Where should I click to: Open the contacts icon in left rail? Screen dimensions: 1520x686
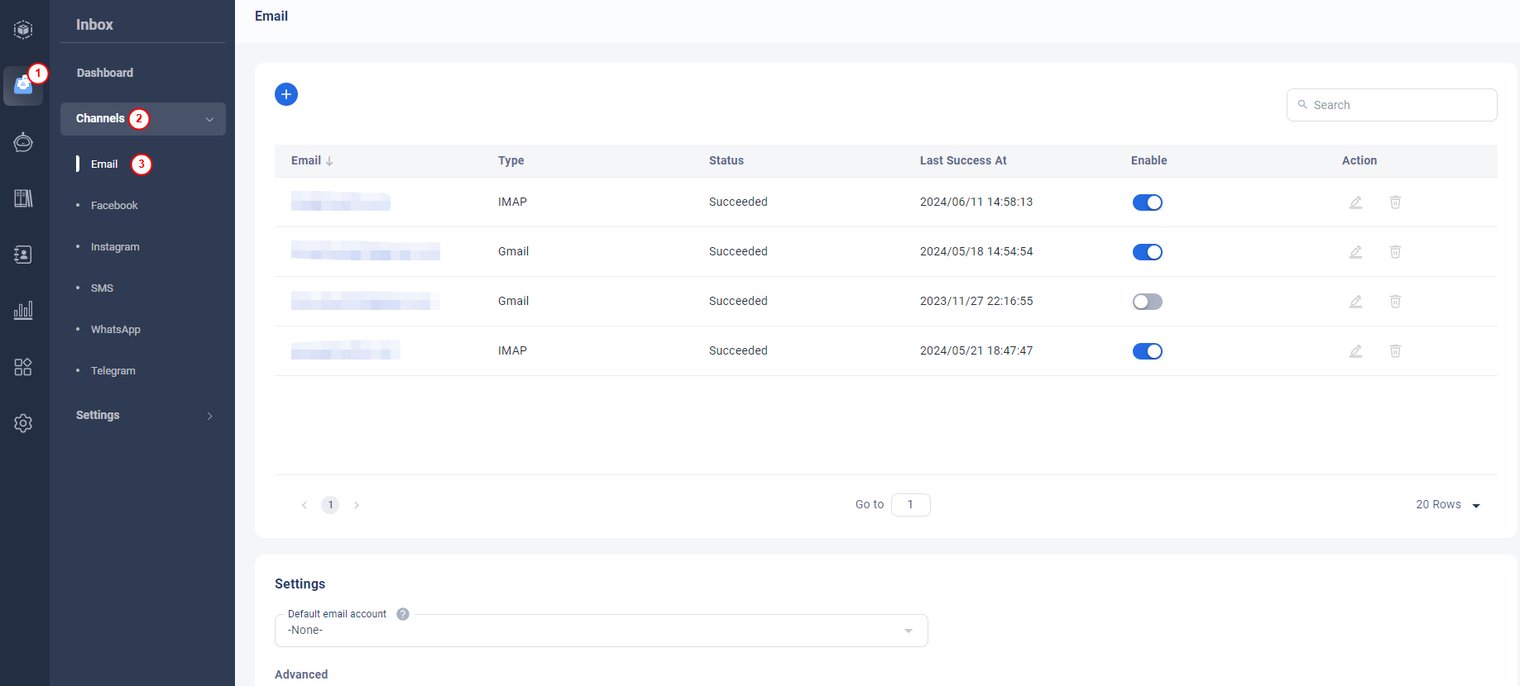click(23, 255)
